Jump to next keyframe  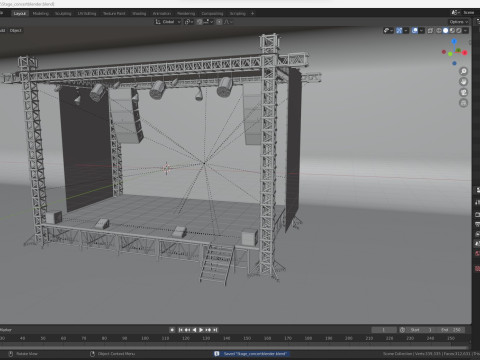pos(208,330)
